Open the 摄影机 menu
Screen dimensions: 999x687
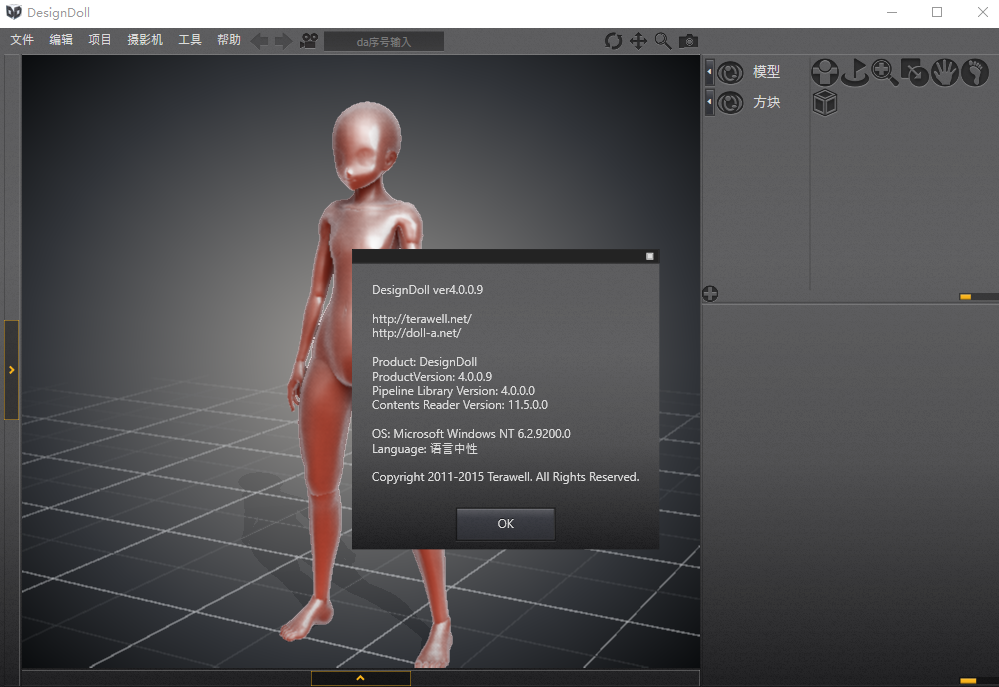pyautogui.click(x=145, y=40)
